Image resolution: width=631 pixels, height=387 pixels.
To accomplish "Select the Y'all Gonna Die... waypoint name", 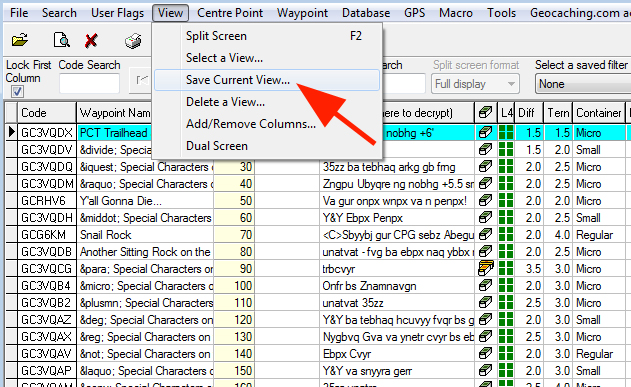I will pyautogui.click(x=121, y=200).
